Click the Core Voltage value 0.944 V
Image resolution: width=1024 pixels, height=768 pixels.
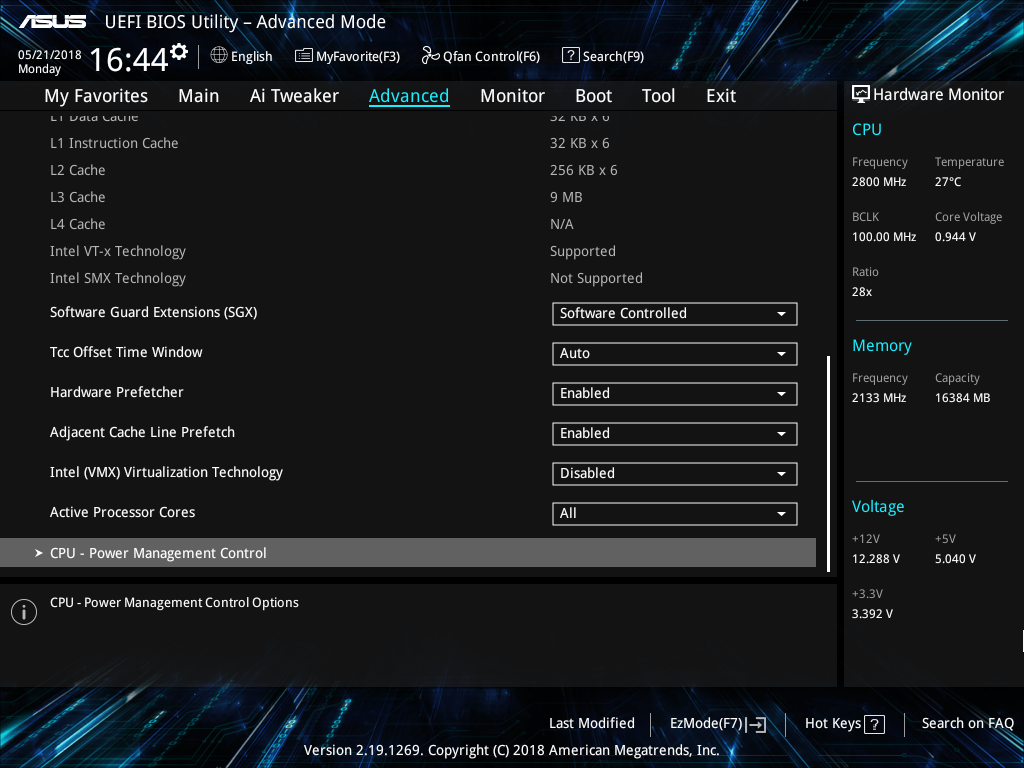[955, 237]
